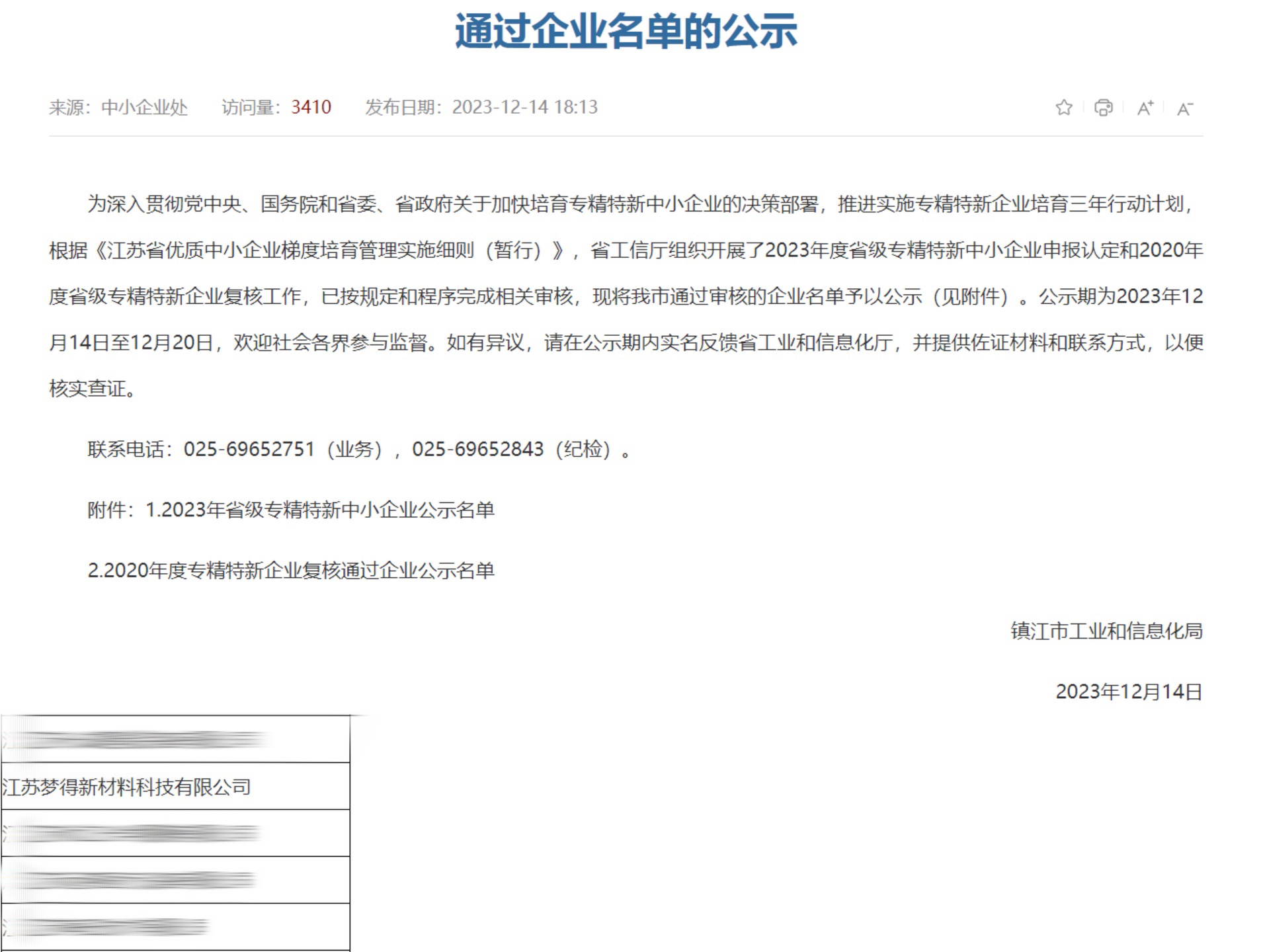The width and height of the screenshot is (1265, 952).
Task: Open attachment 2: 2020年度专精特新企业复核通过企业公示名单
Action: coord(291,571)
